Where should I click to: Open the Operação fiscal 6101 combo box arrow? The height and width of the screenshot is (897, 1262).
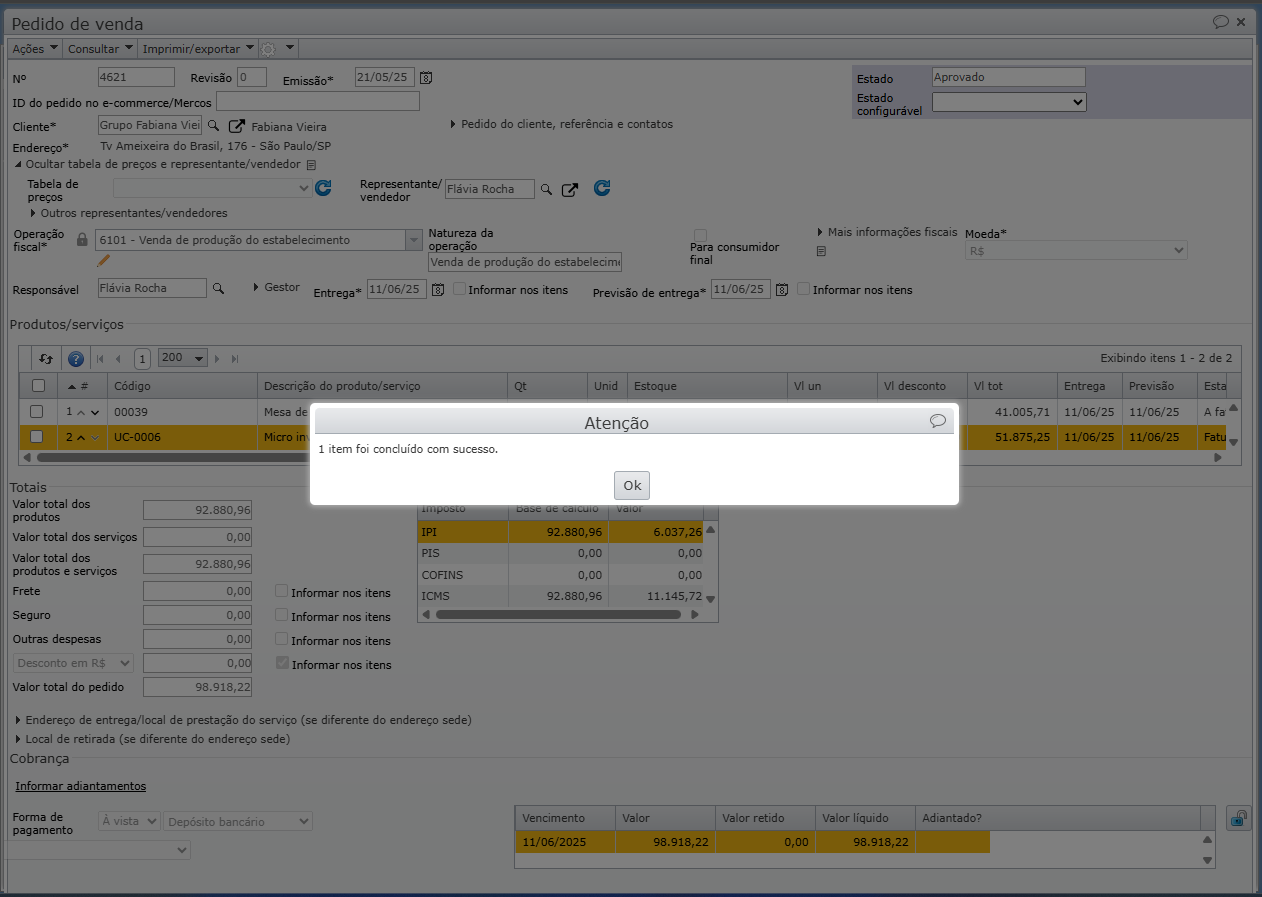(x=413, y=240)
